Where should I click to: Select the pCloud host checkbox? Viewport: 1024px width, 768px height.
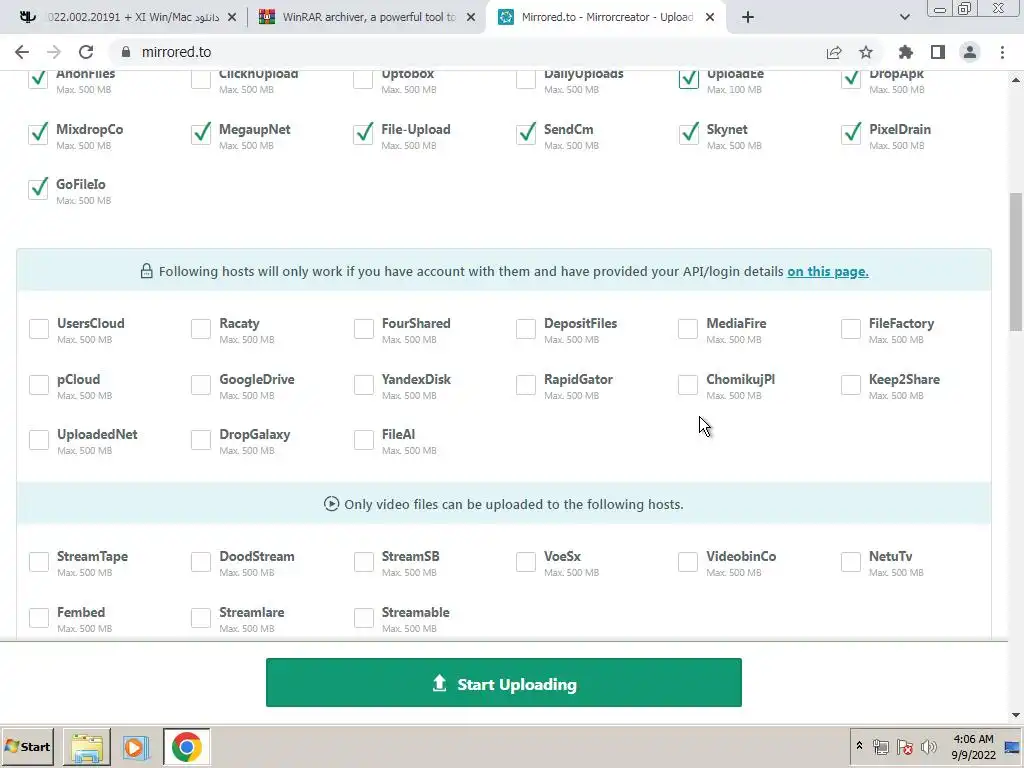39,385
